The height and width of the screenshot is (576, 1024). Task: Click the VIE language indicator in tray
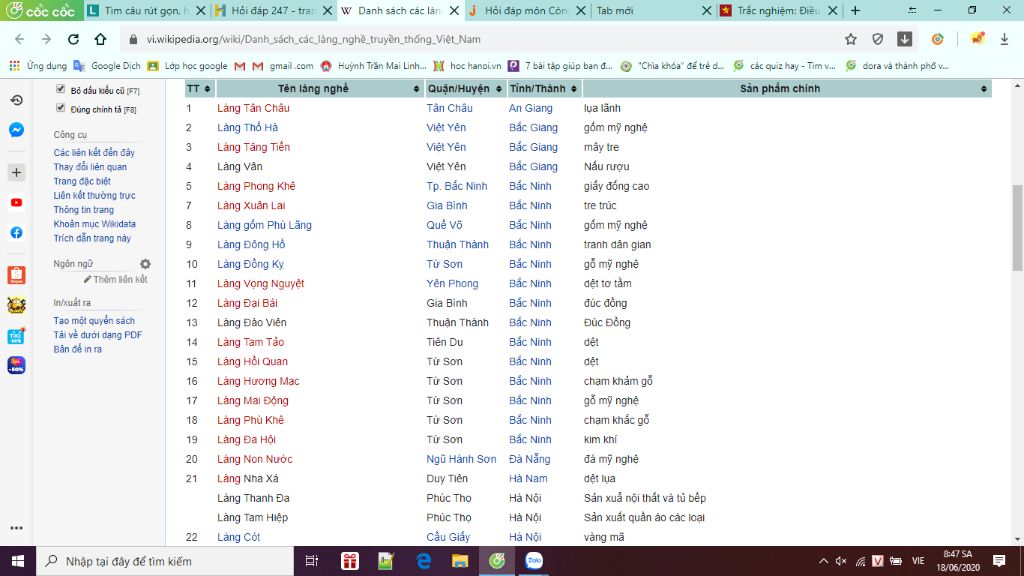click(x=918, y=561)
